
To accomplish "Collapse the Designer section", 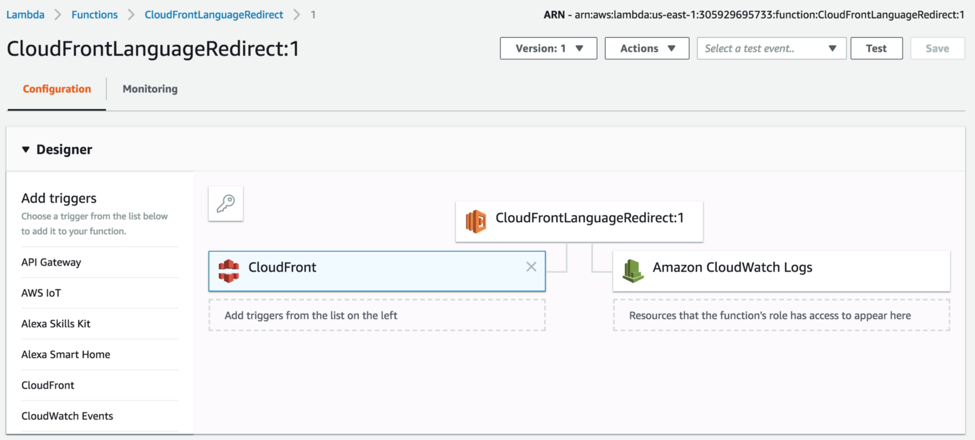I will [x=26, y=150].
